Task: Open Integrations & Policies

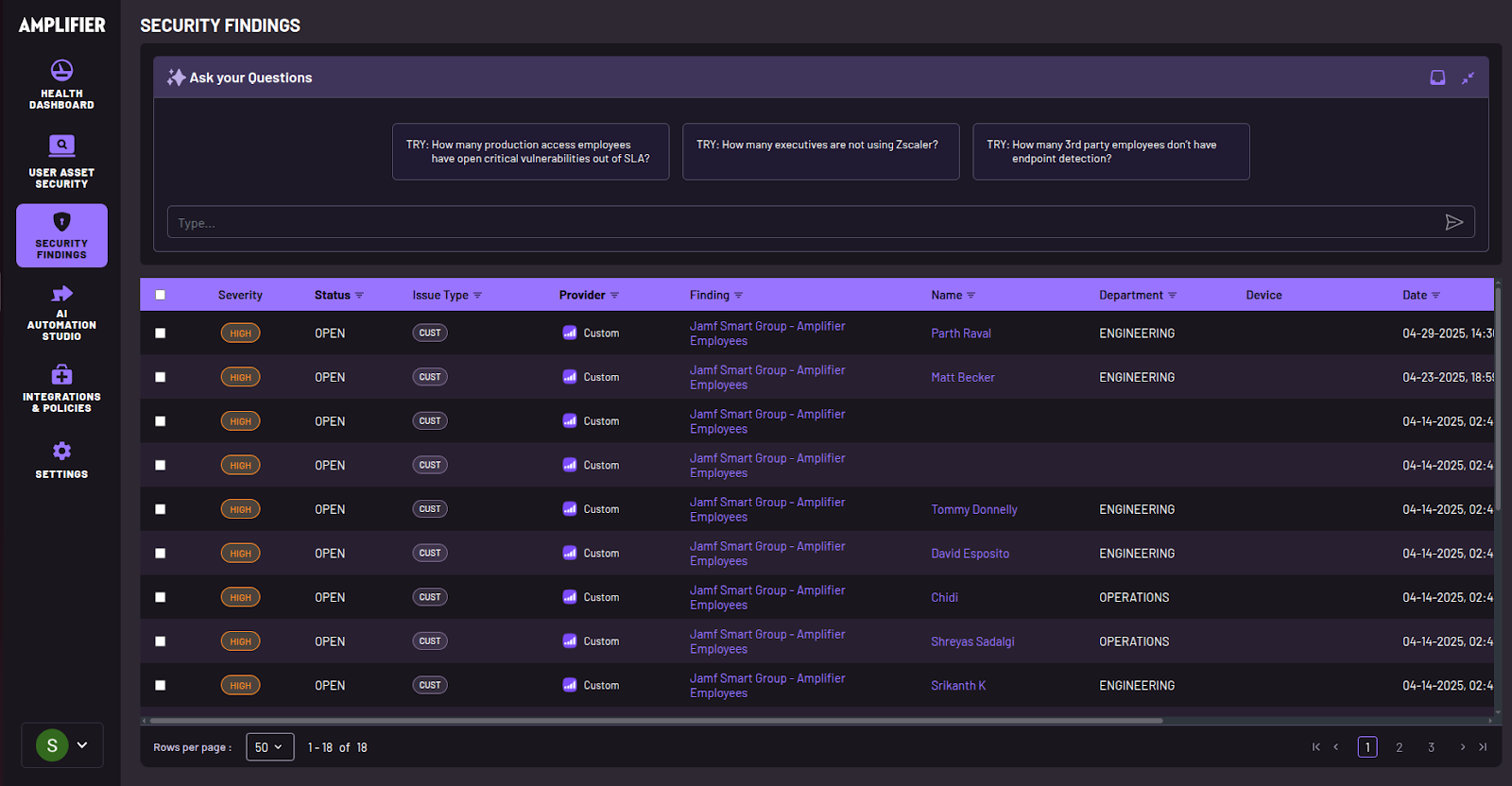Action: point(61,388)
